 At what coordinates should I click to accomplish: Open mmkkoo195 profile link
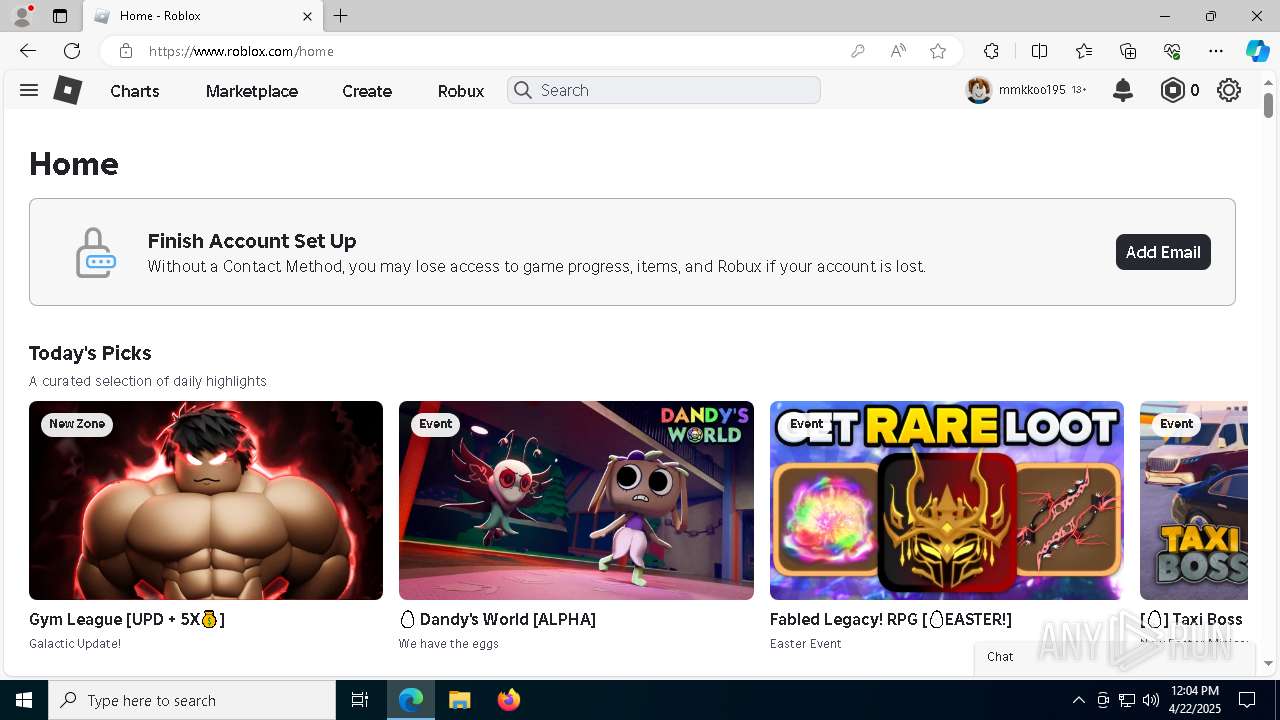coord(1032,90)
